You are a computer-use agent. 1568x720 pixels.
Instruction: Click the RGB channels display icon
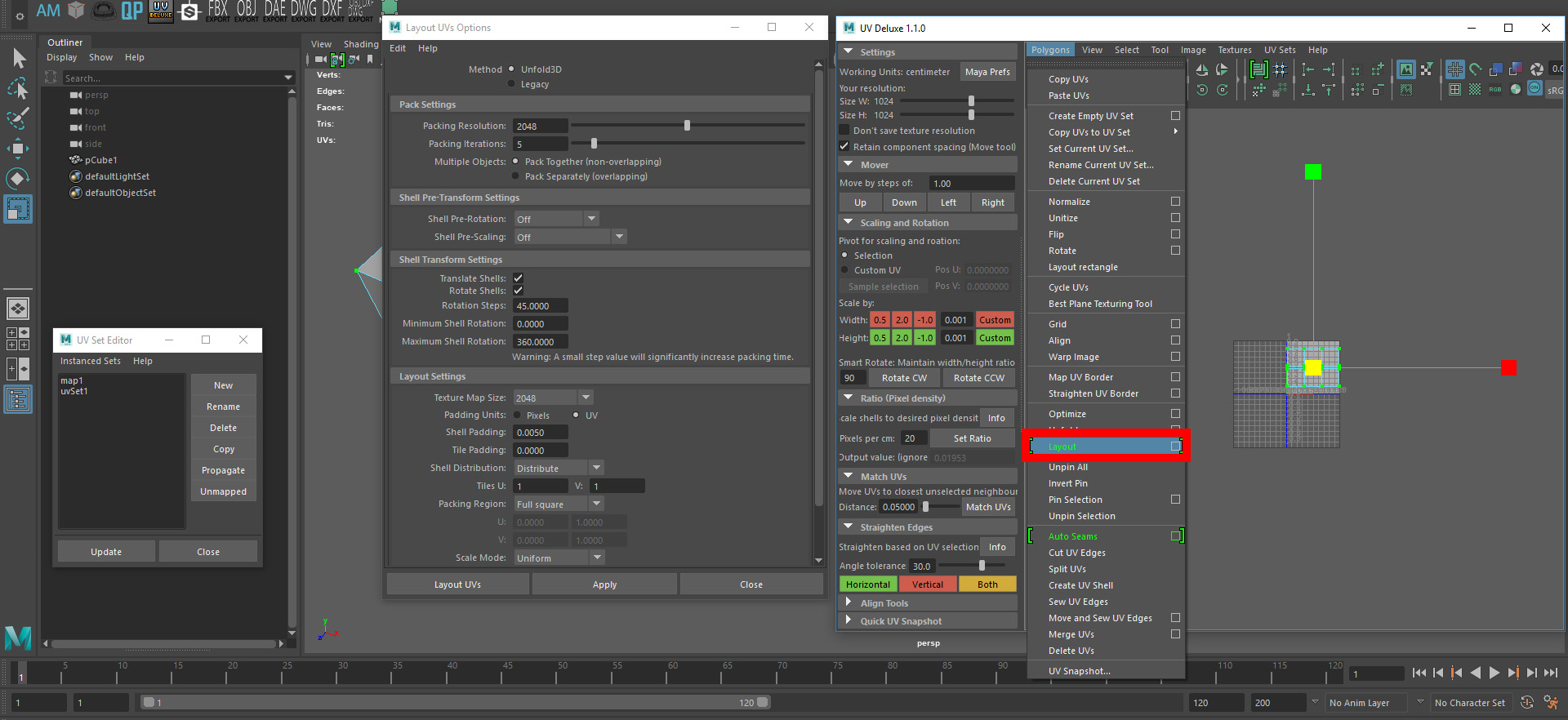pos(1495,90)
